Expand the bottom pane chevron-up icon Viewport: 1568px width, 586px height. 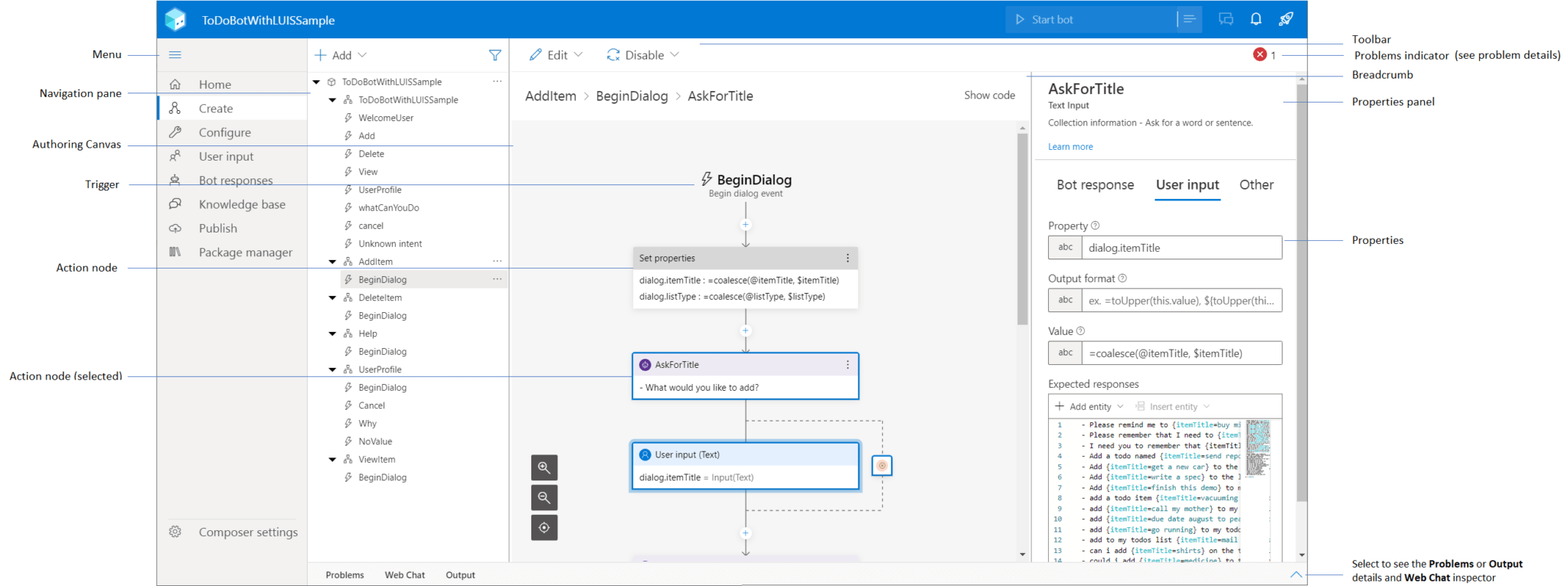coord(1296,575)
